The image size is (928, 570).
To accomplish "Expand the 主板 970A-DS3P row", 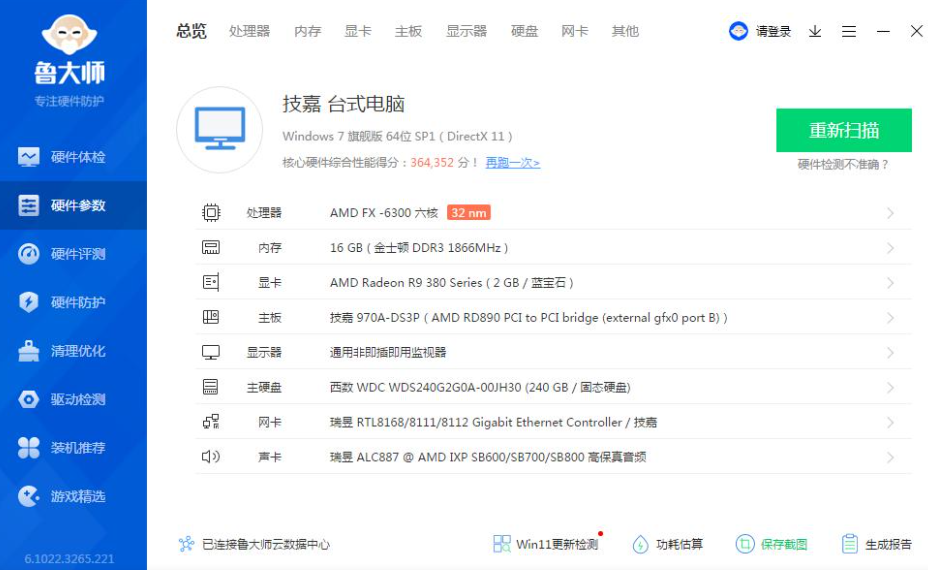I will tap(890, 318).
